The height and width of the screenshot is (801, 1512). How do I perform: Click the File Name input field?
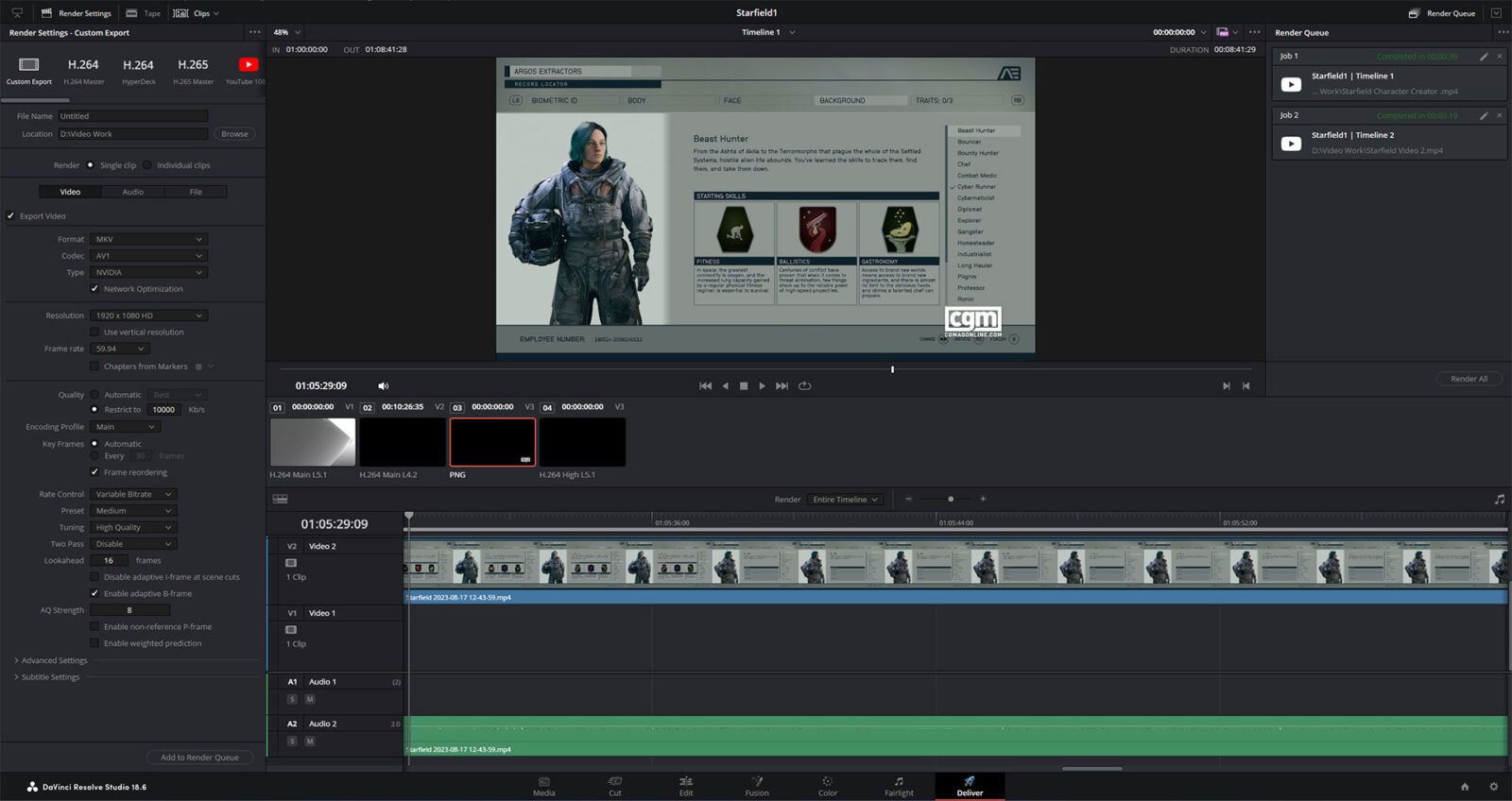(132, 116)
